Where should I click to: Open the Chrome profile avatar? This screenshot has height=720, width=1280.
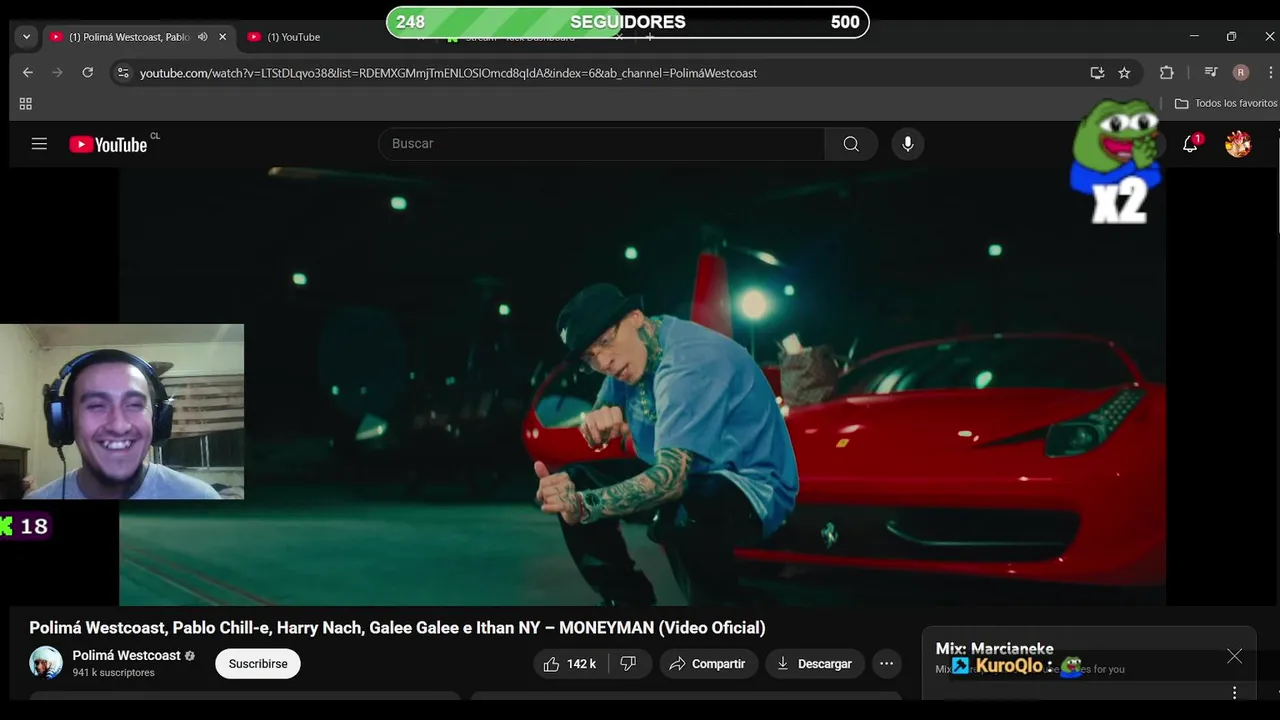tap(1241, 73)
